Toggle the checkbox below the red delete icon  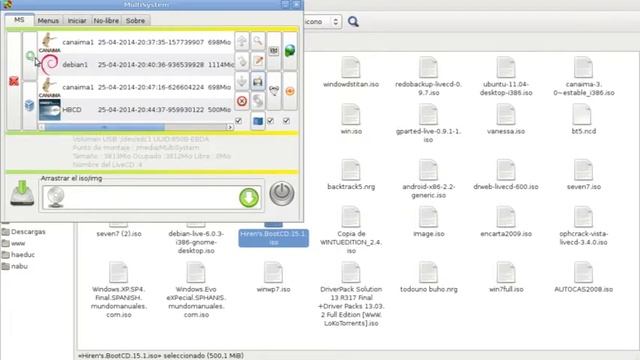click(x=239, y=121)
